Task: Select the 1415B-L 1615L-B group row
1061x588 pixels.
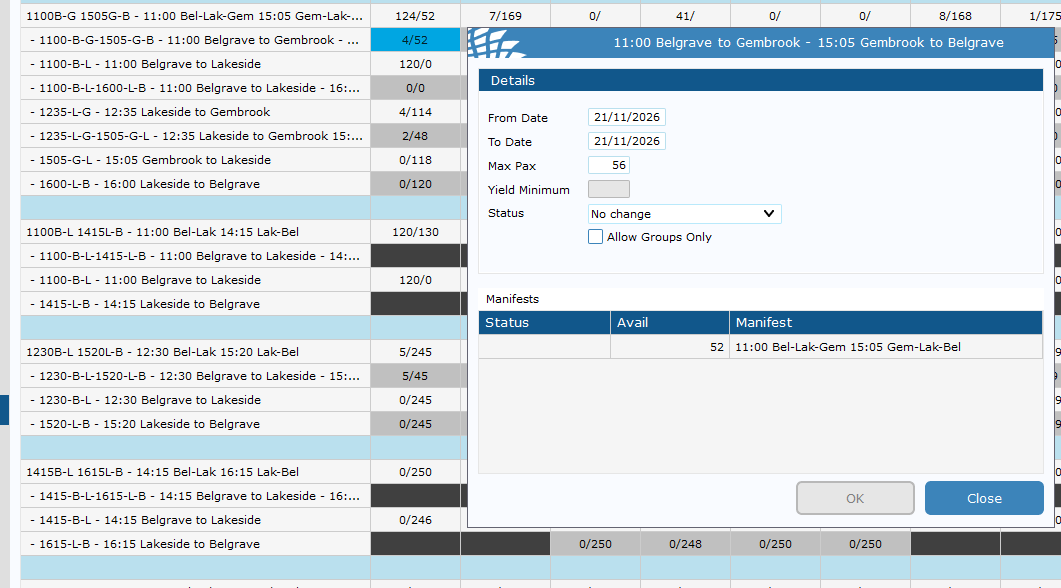Action: point(196,472)
